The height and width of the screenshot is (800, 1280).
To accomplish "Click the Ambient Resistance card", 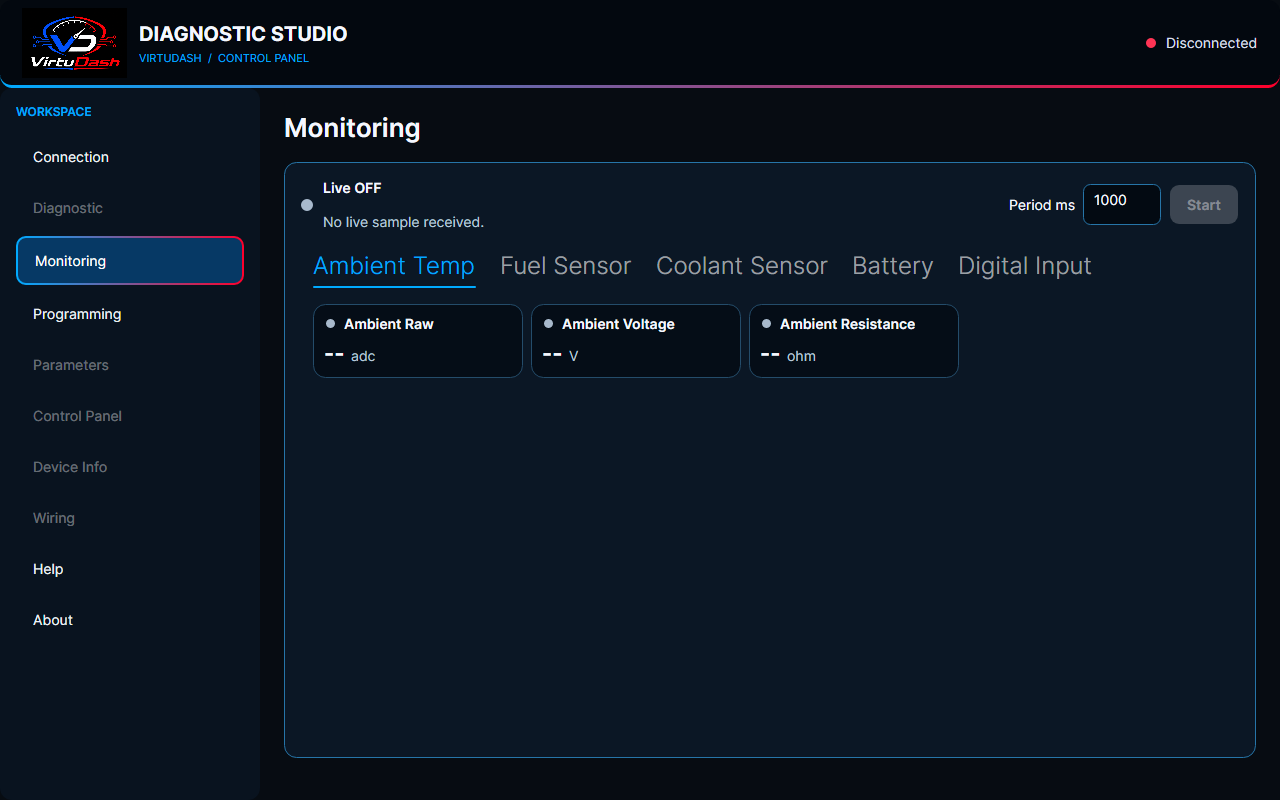I will 854,341.
